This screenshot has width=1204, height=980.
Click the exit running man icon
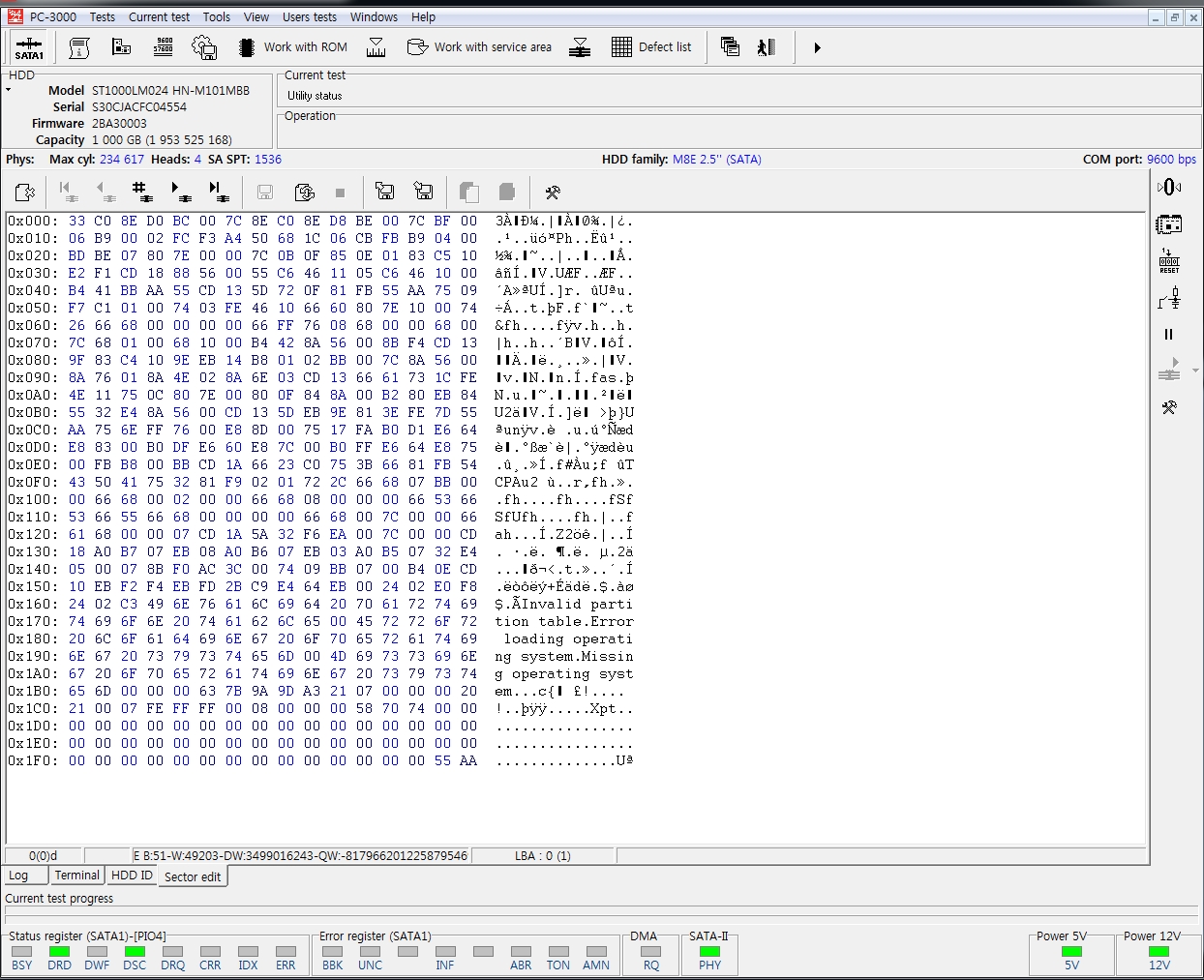click(x=767, y=46)
